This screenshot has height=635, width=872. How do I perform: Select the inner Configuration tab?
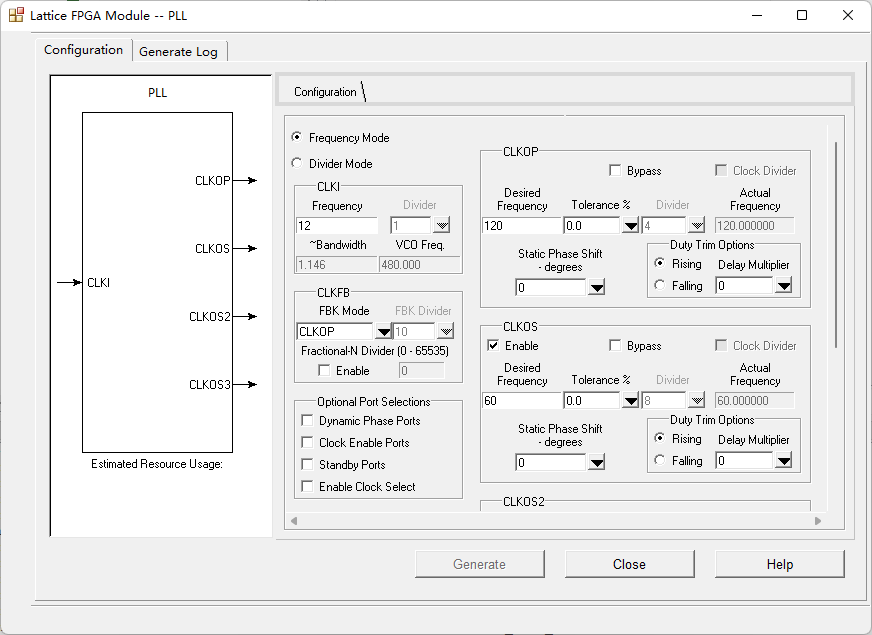(x=325, y=92)
